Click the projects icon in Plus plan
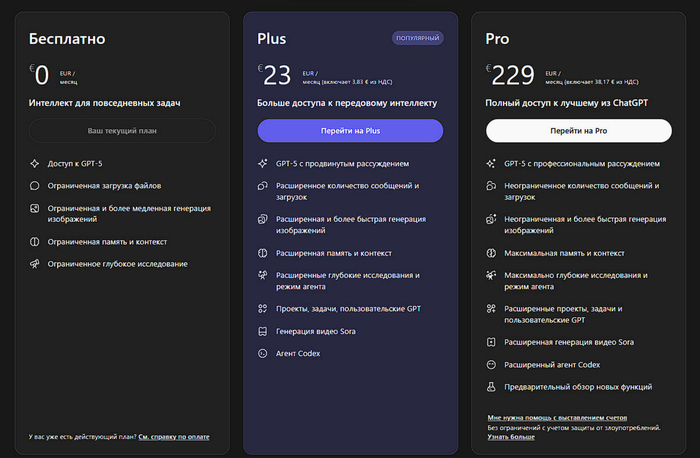 click(x=262, y=309)
